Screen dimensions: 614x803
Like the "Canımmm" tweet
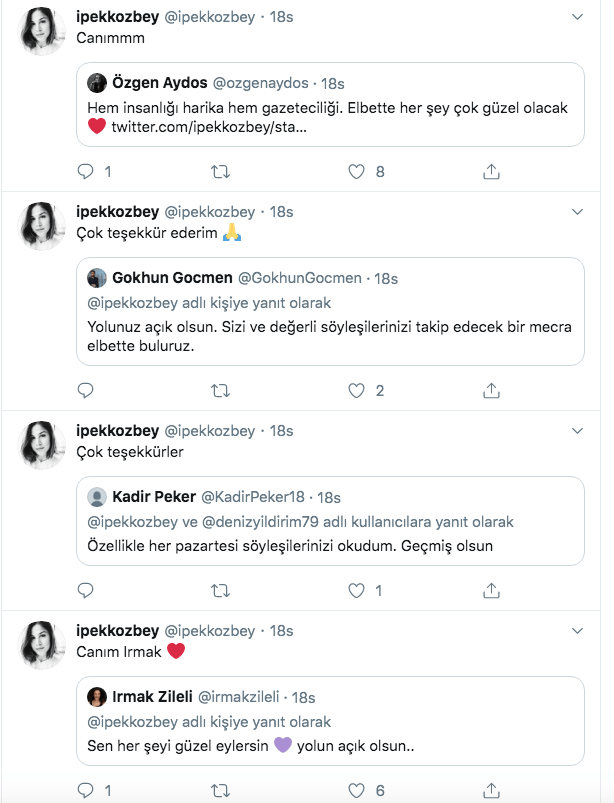click(x=355, y=170)
